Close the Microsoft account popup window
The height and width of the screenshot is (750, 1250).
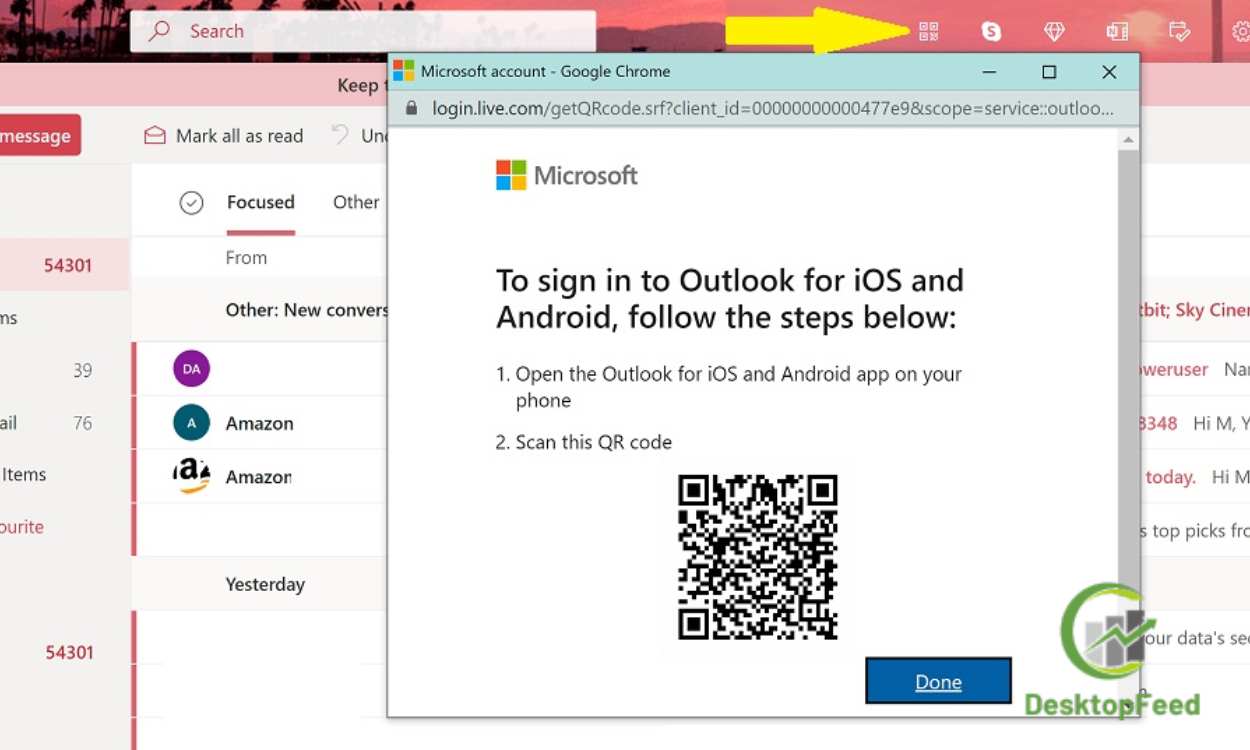[x=1109, y=72]
